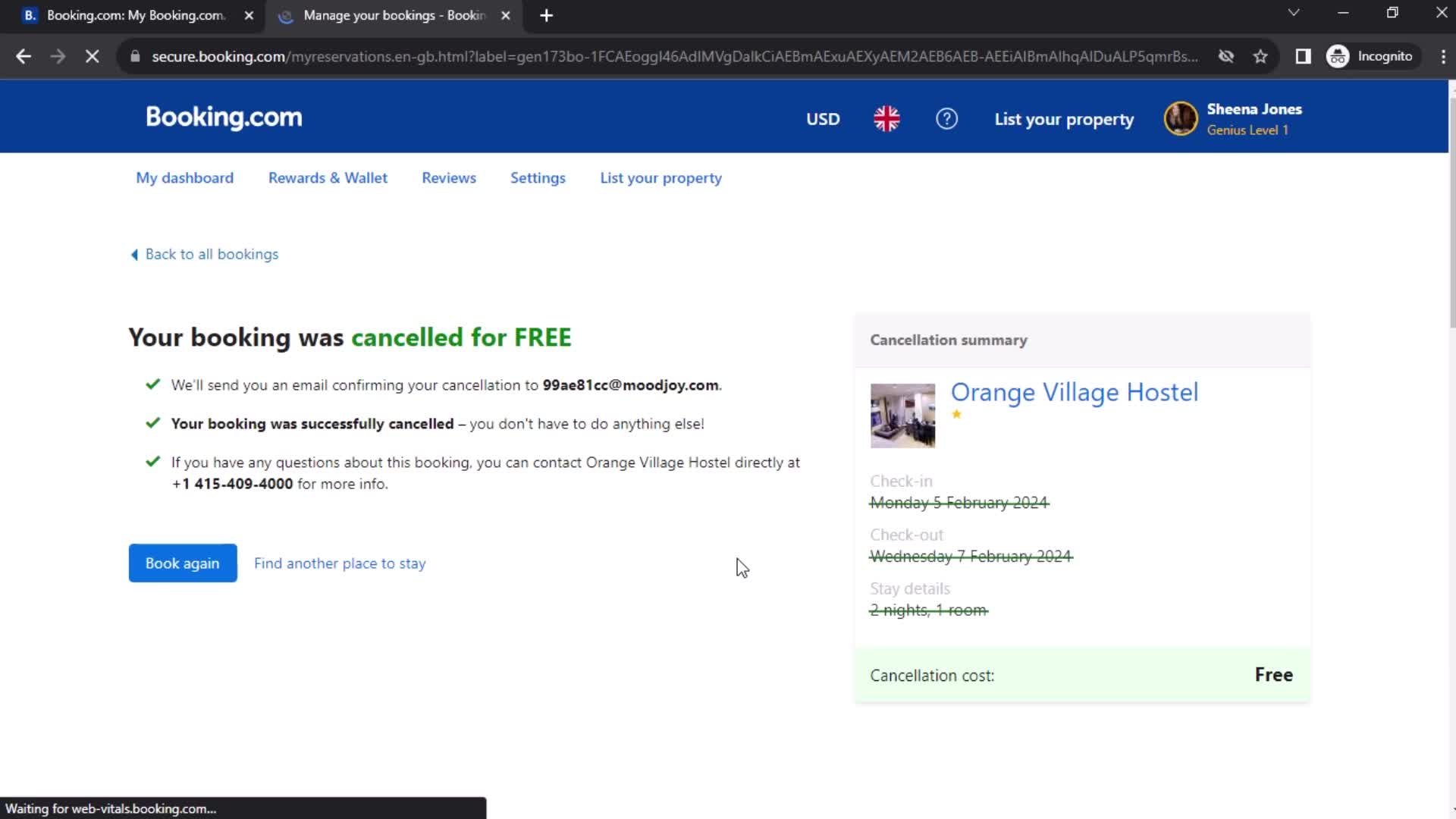Close the My Booking.com tab
This screenshot has width=1456, height=819.
[249, 15]
